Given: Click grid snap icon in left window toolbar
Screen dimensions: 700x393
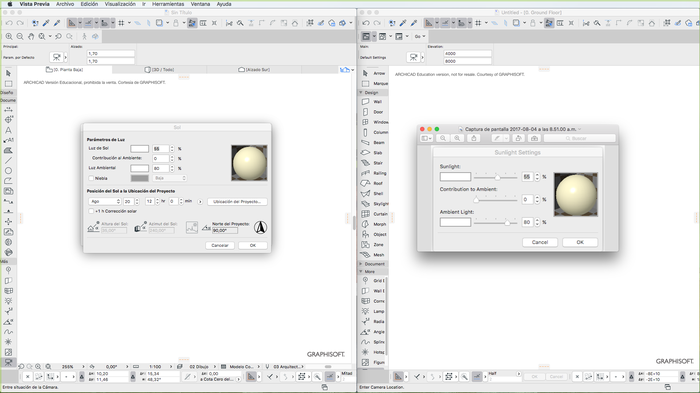Looking at the screenshot, I should pos(121,23).
